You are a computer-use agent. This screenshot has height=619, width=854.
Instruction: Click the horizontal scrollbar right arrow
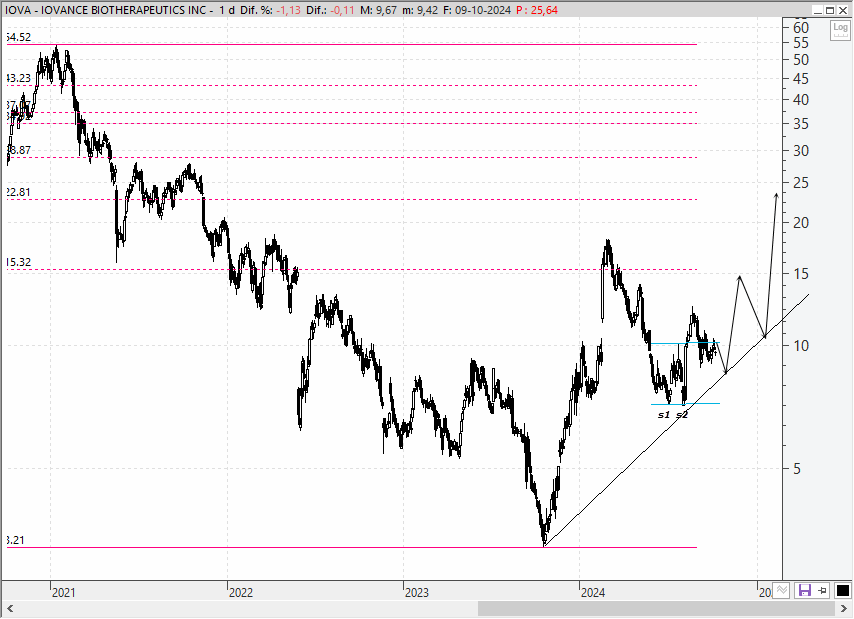pos(844,608)
